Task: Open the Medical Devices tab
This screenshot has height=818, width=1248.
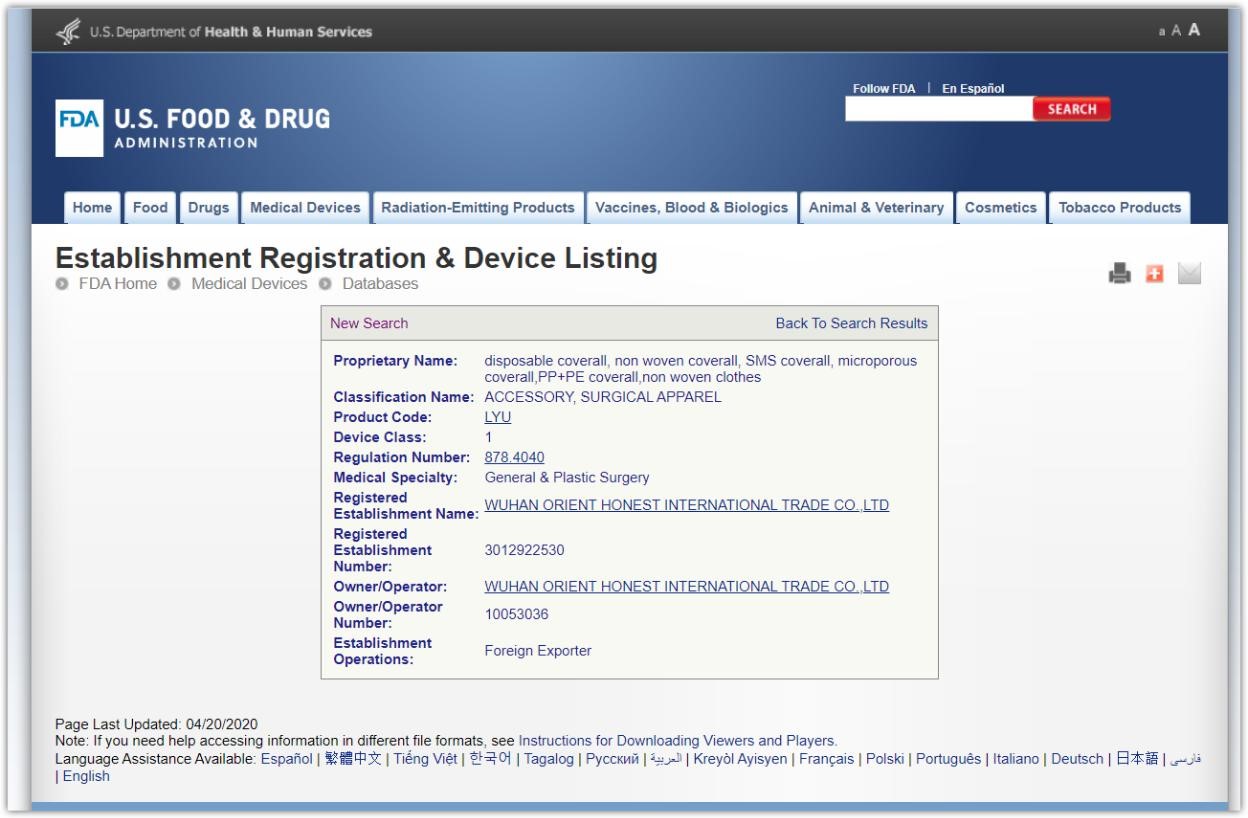Action: point(305,208)
